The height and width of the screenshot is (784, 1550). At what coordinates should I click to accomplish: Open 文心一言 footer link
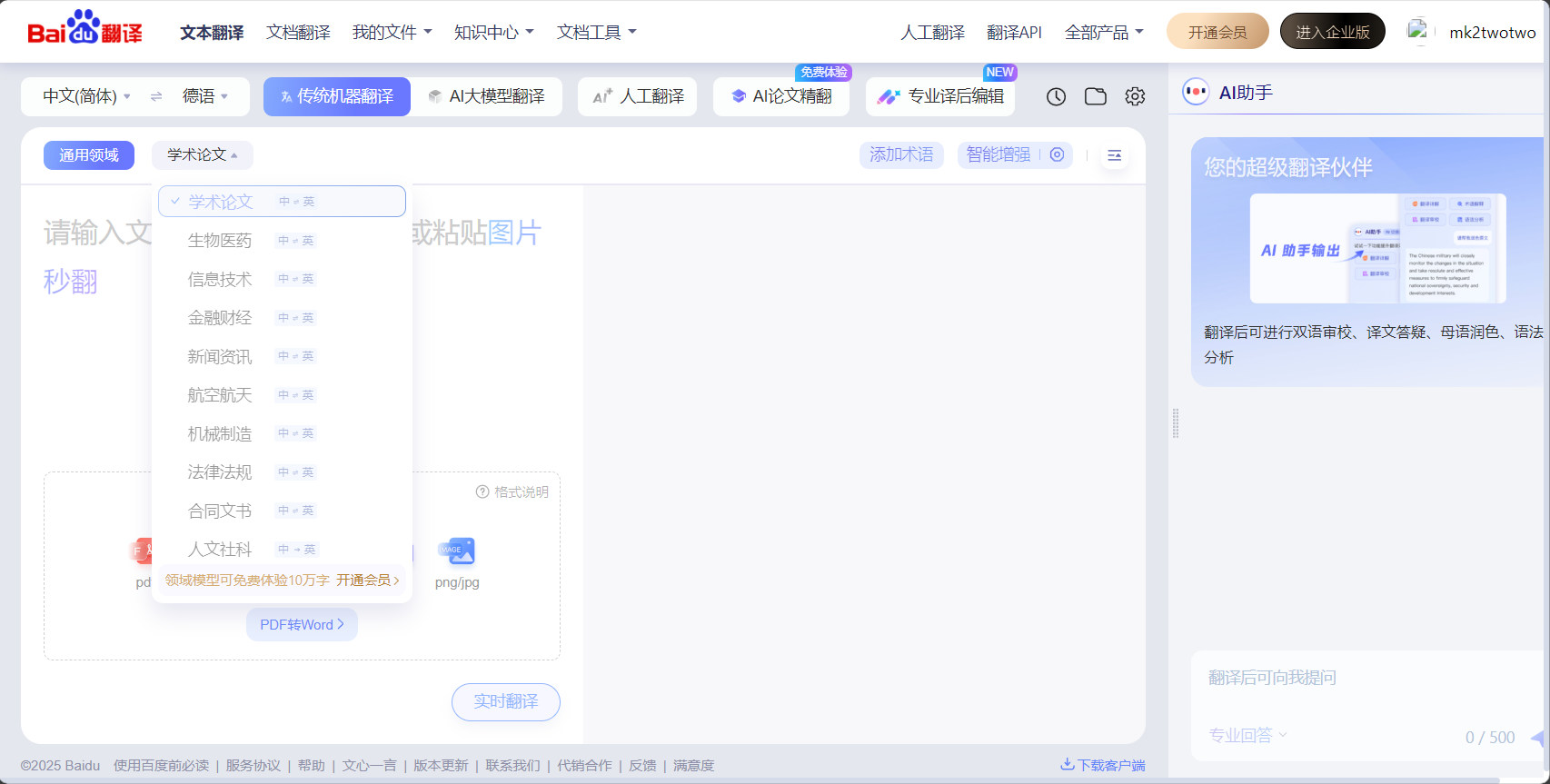[369, 765]
